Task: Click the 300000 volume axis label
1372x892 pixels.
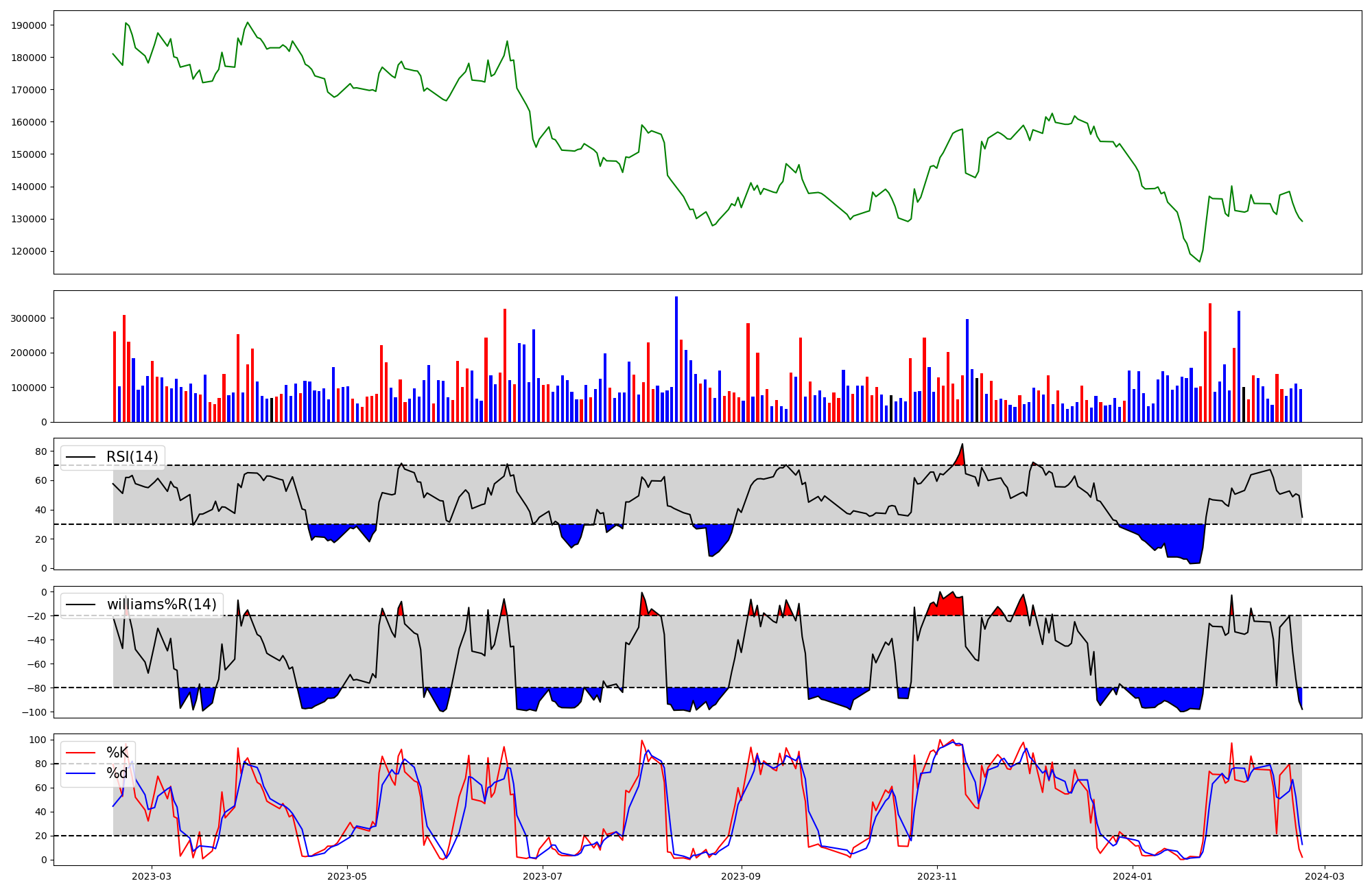Action: coord(29,318)
